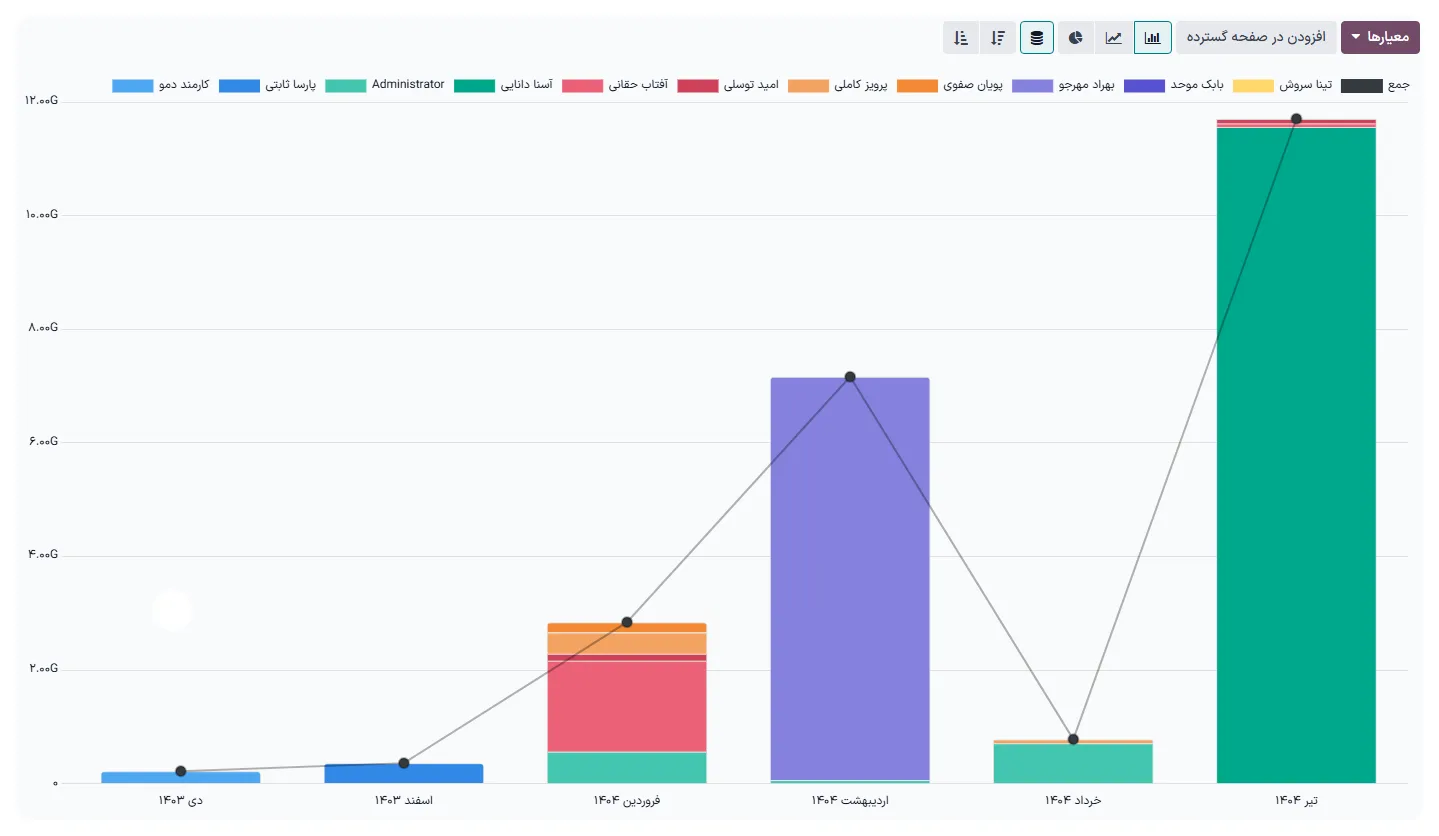Switch to pie chart view
Screen dimensions: 1439x836
pyautogui.click(x=1076, y=38)
